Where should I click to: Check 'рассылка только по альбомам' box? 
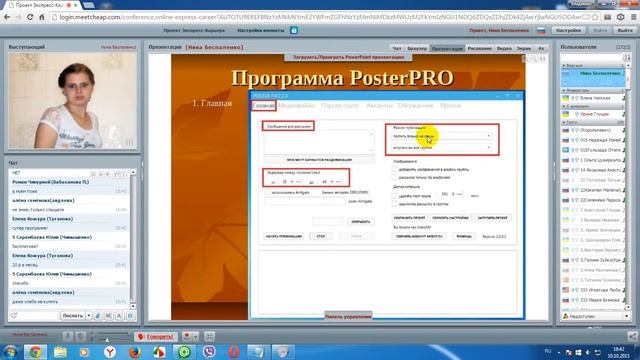pos(394,178)
